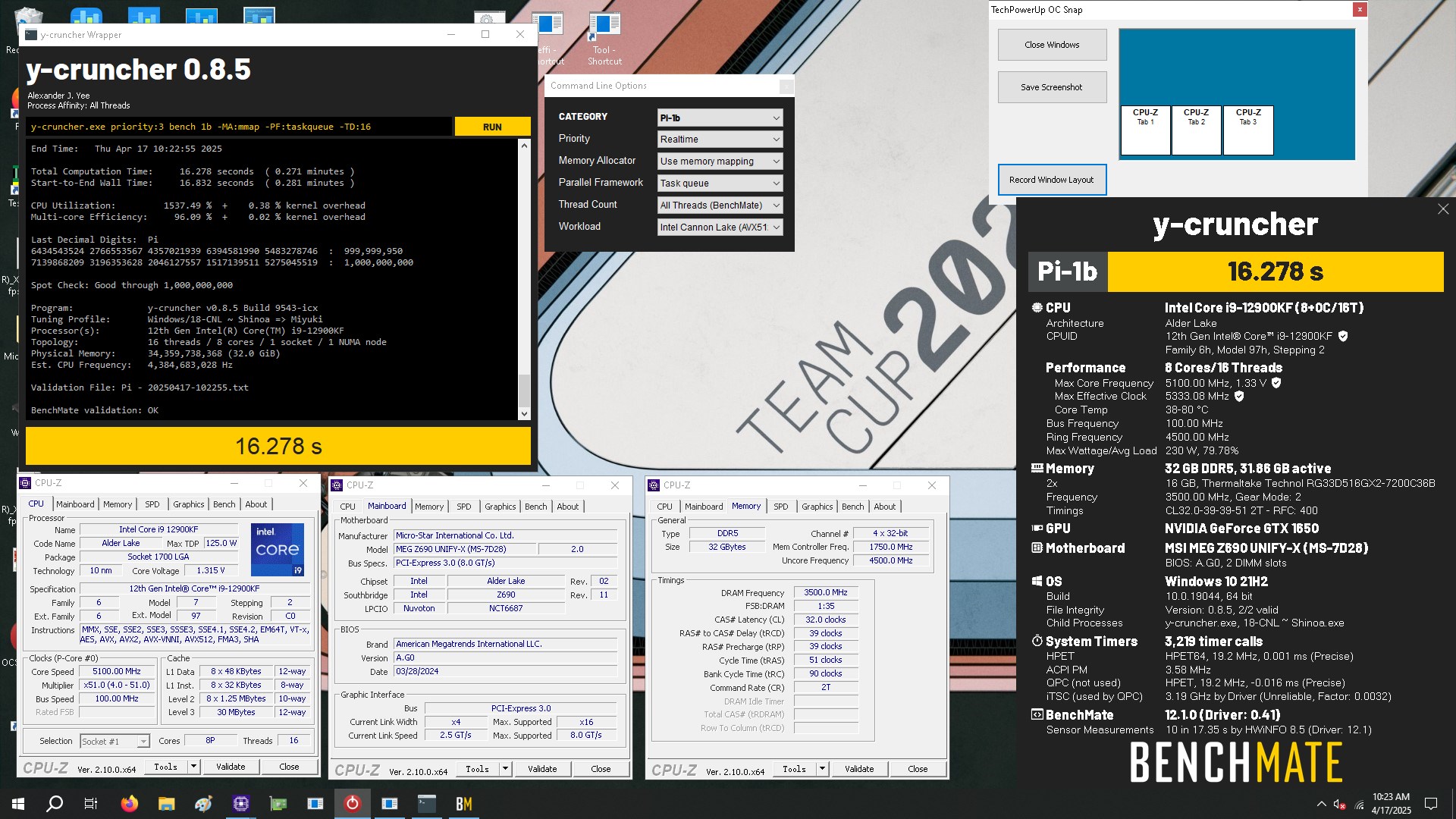Open taskbar search magnifier
This screenshot has height=819, width=1456.
point(55,804)
